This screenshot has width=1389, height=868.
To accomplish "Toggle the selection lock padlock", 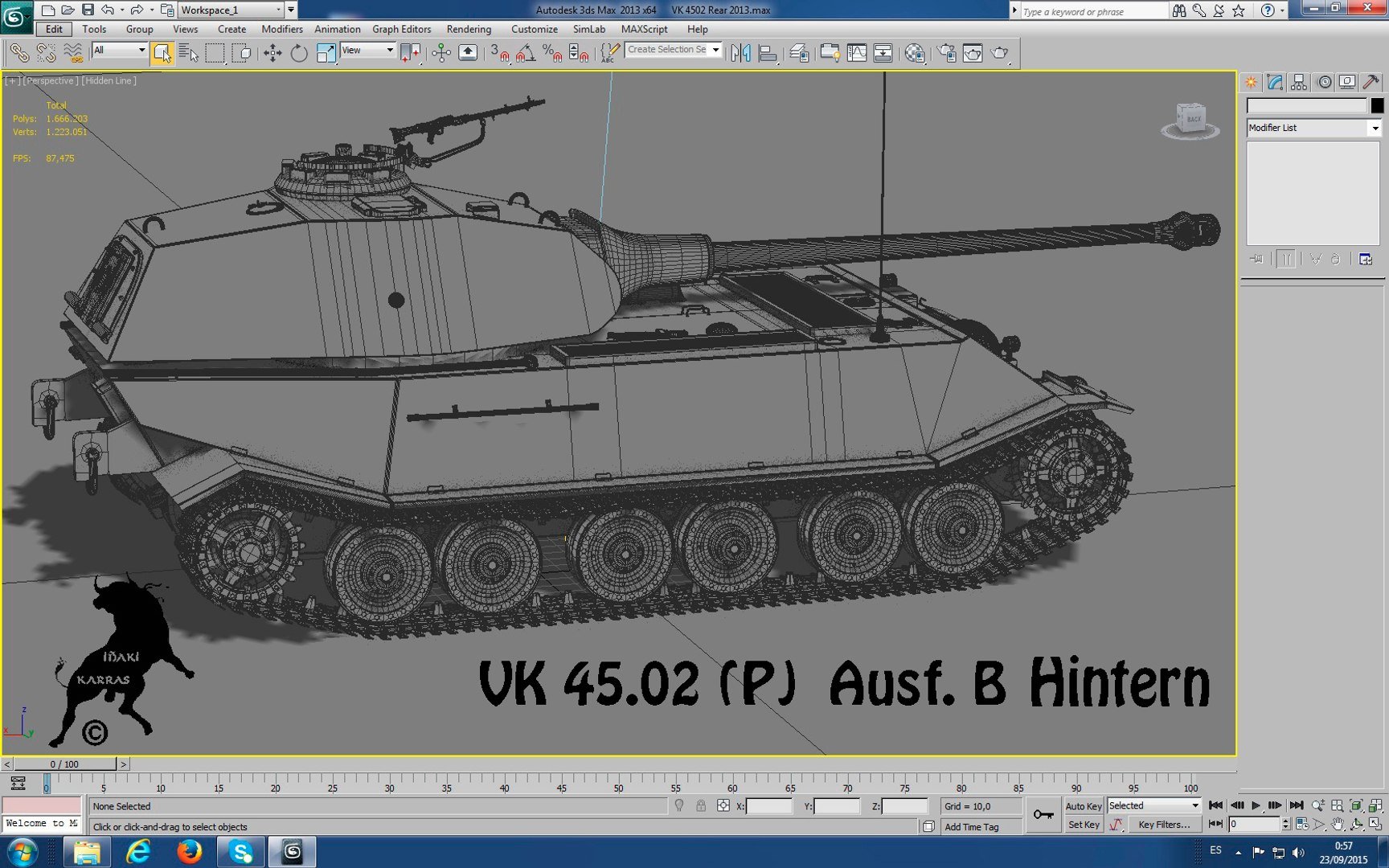I will click(701, 805).
